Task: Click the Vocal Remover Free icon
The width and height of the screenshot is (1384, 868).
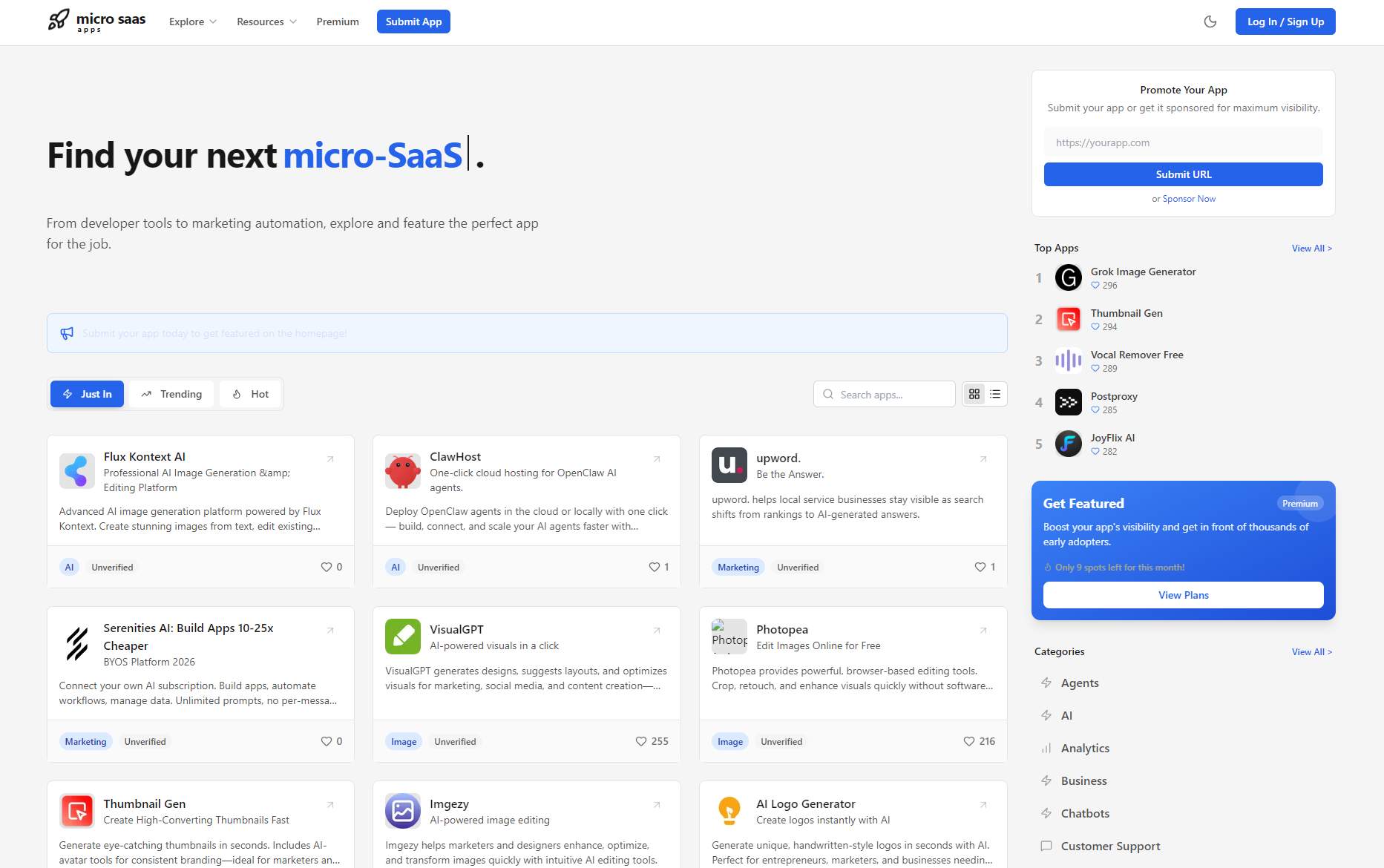Action: [1068, 361]
